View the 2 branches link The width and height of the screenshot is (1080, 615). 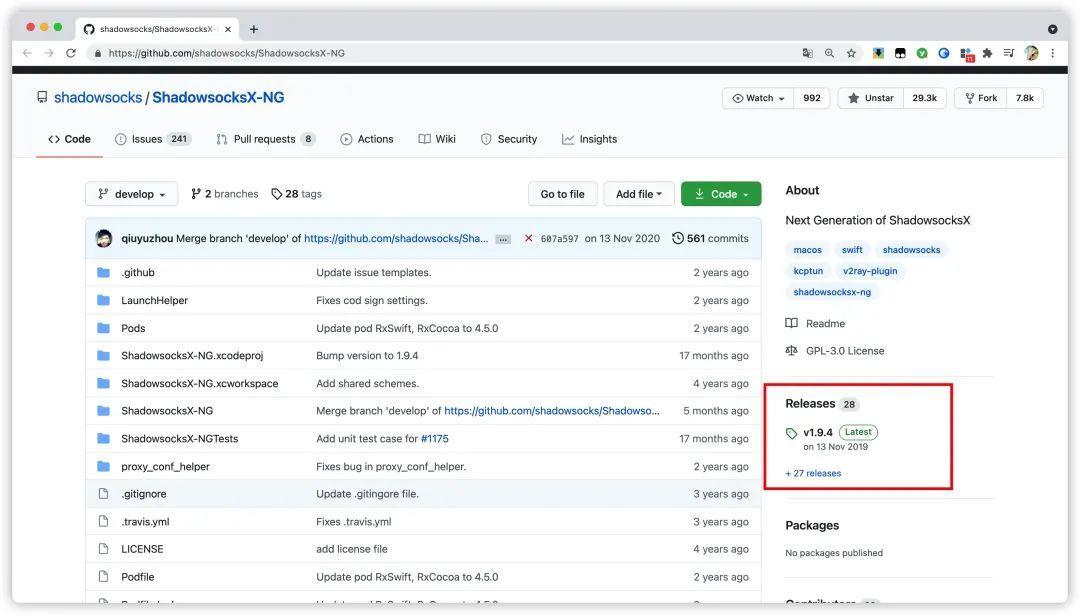[x=225, y=194]
